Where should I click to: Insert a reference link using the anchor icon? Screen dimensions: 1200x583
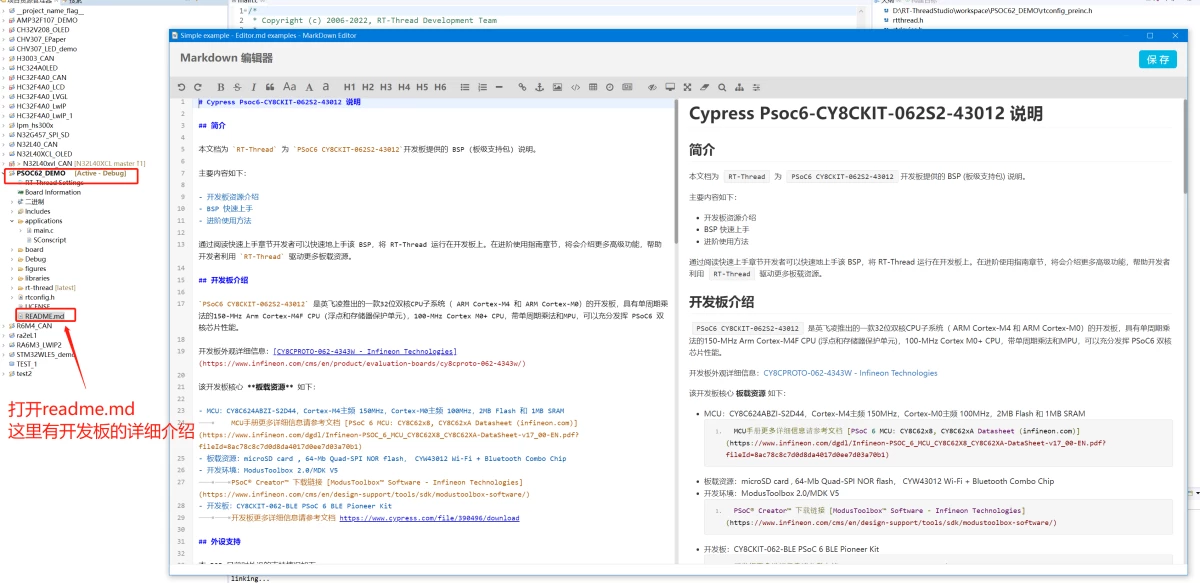540,87
